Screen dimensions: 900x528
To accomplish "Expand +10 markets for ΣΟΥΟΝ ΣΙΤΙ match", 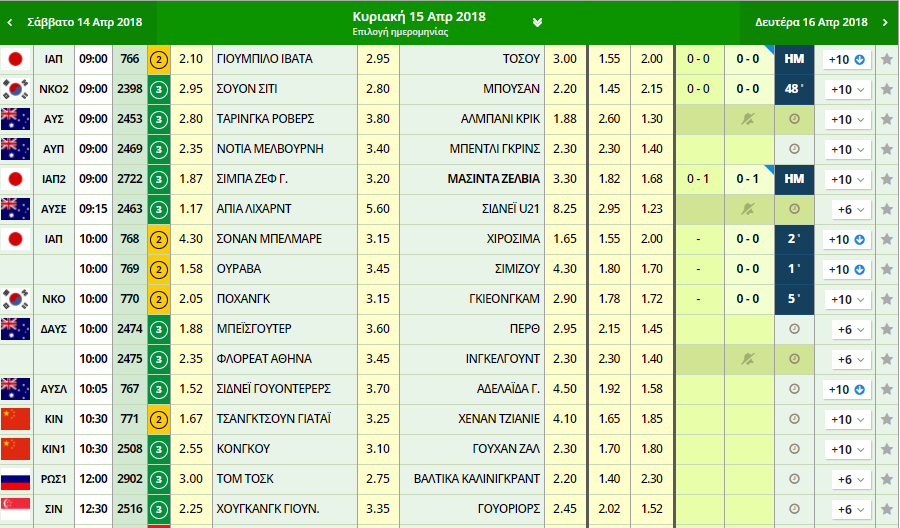I will 845,89.
